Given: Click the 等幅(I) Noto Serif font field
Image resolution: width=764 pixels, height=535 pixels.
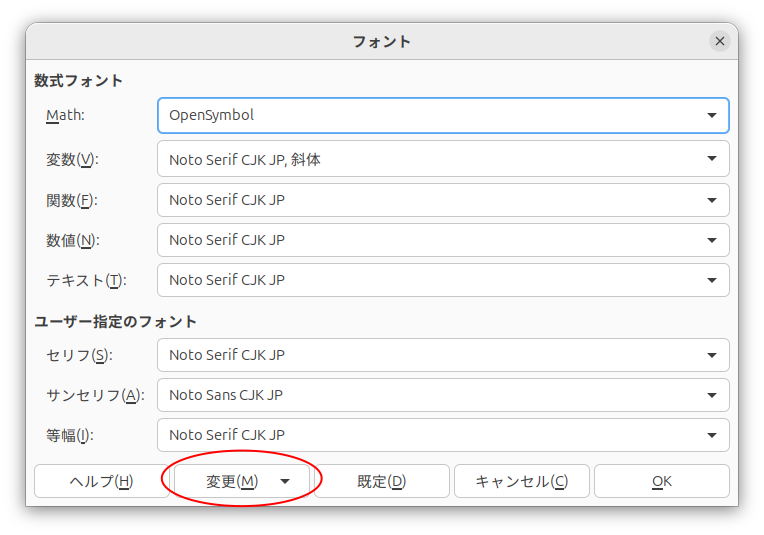Looking at the screenshot, I should click(443, 435).
